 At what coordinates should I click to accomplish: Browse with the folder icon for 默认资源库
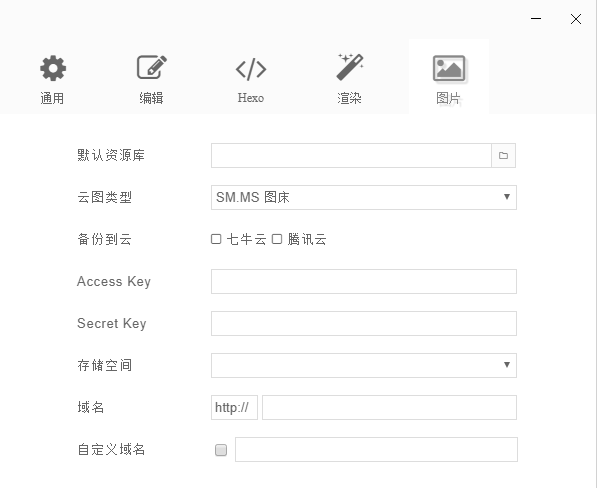[x=503, y=155]
